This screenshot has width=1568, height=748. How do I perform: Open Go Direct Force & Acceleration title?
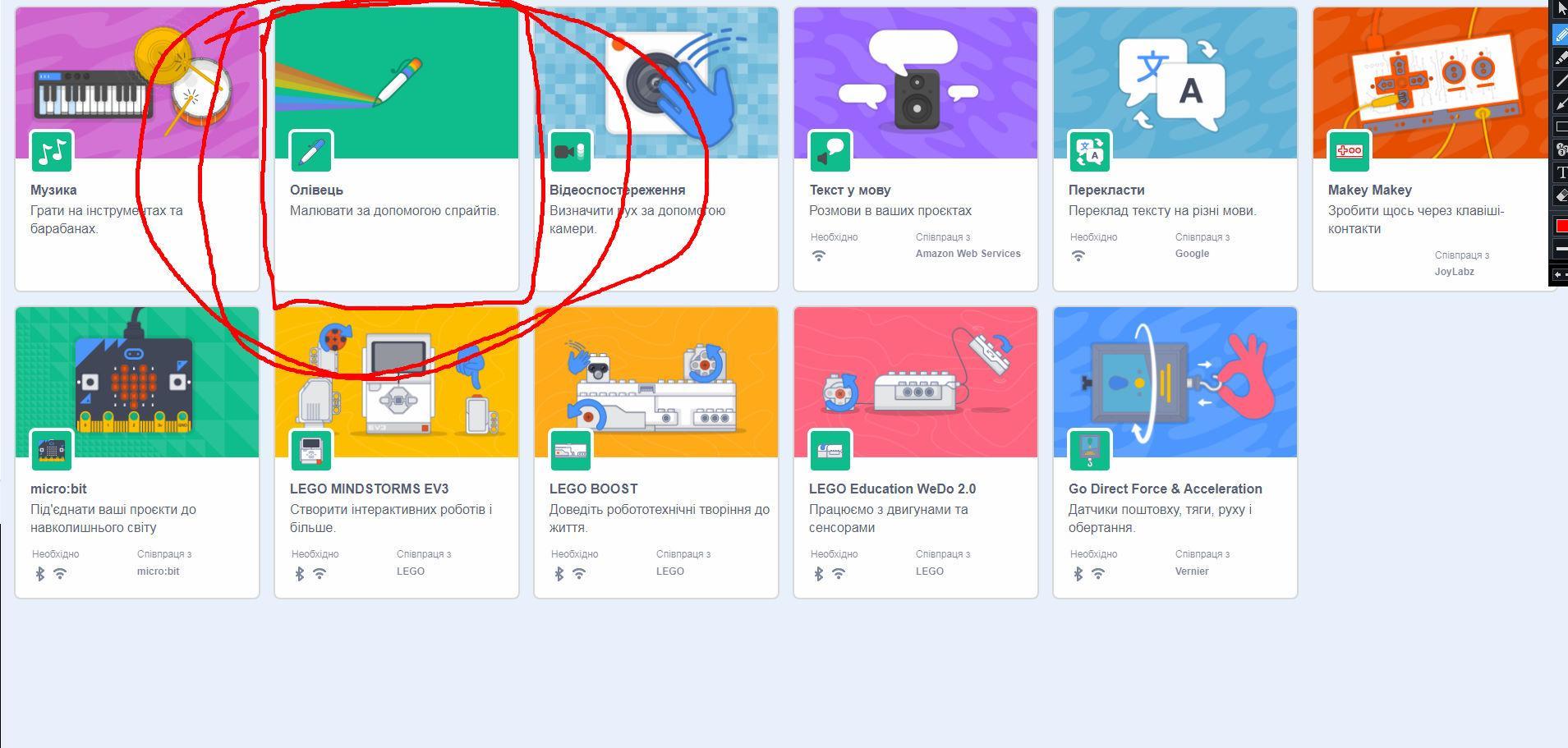[x=1165, y=489]
